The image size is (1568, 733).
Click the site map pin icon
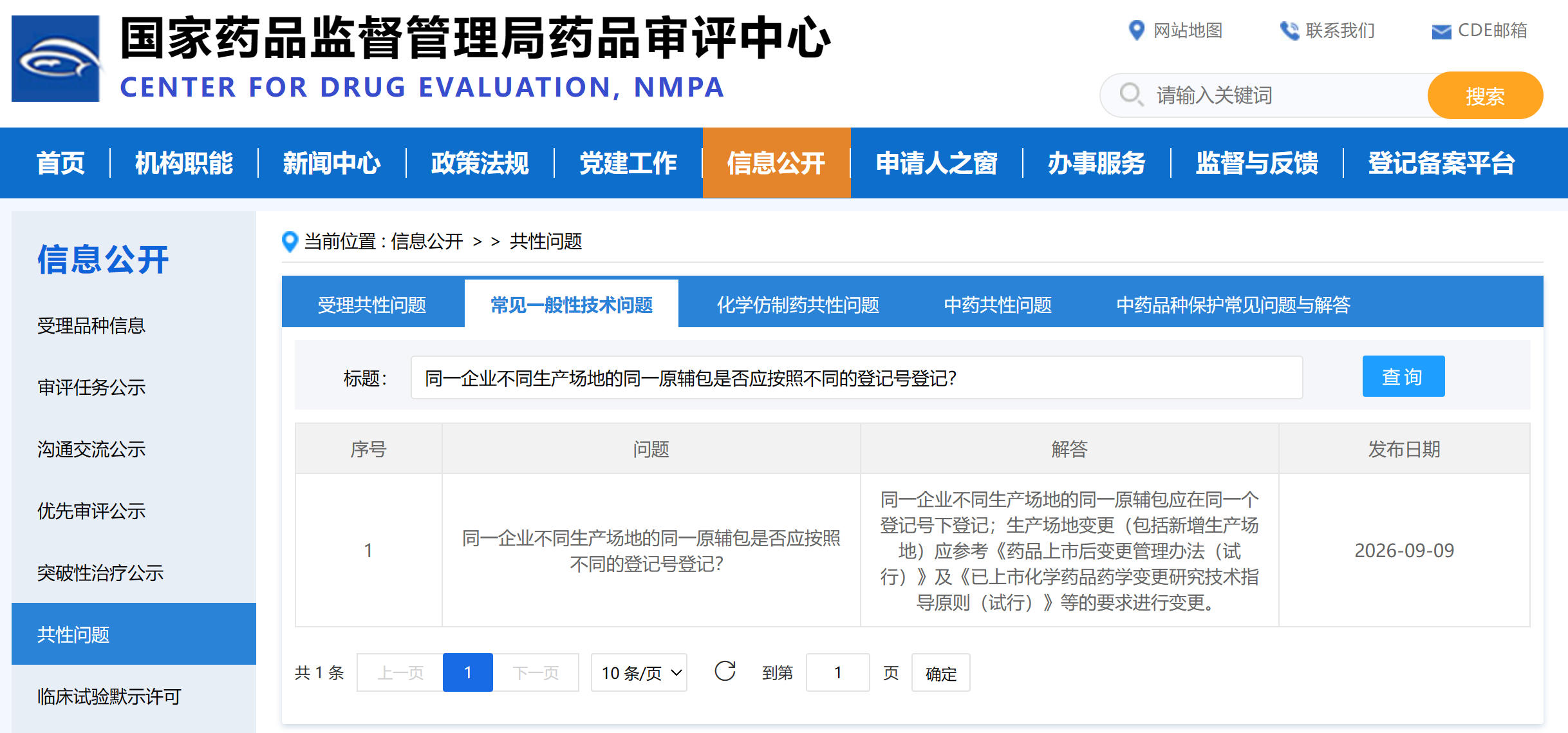pos(1137,30)
